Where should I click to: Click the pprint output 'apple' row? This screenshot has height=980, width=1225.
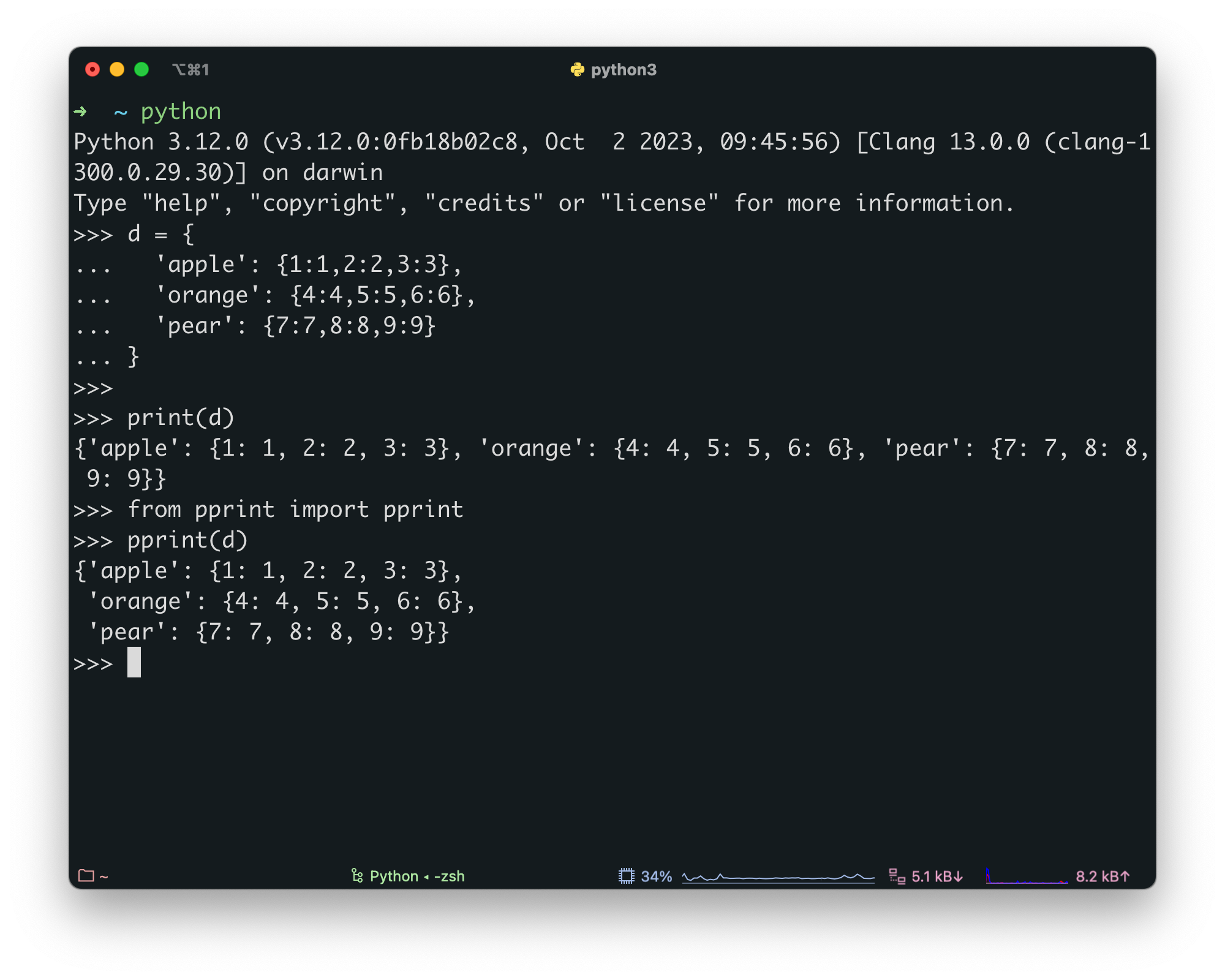click(x=268, y=571)
